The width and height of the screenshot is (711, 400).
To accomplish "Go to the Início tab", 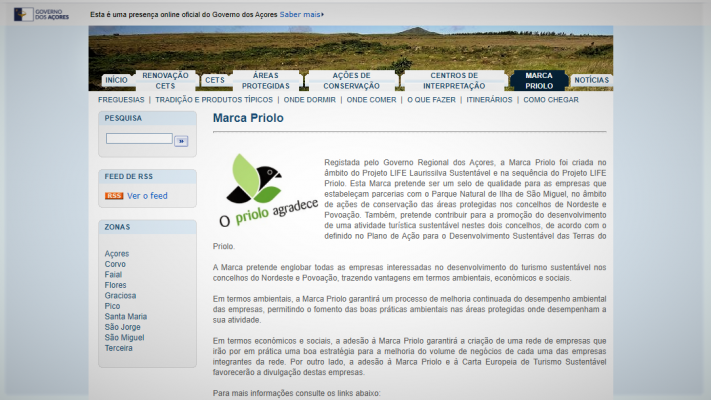I will point(116,80).
